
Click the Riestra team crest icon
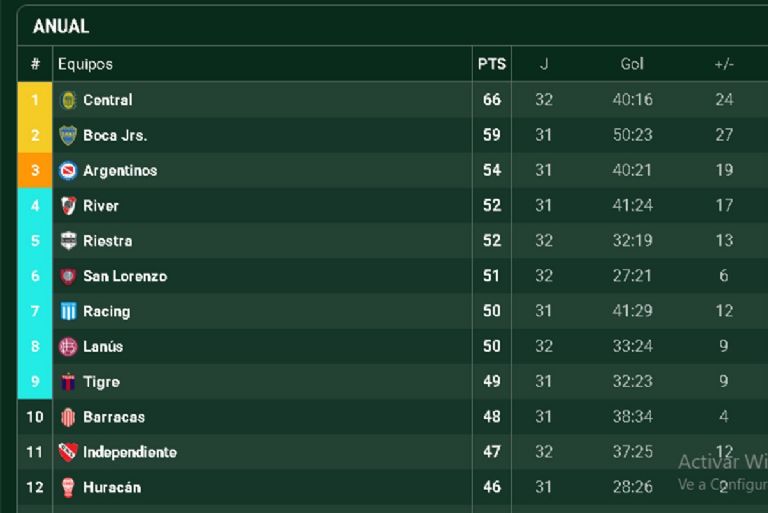[68, 241]
